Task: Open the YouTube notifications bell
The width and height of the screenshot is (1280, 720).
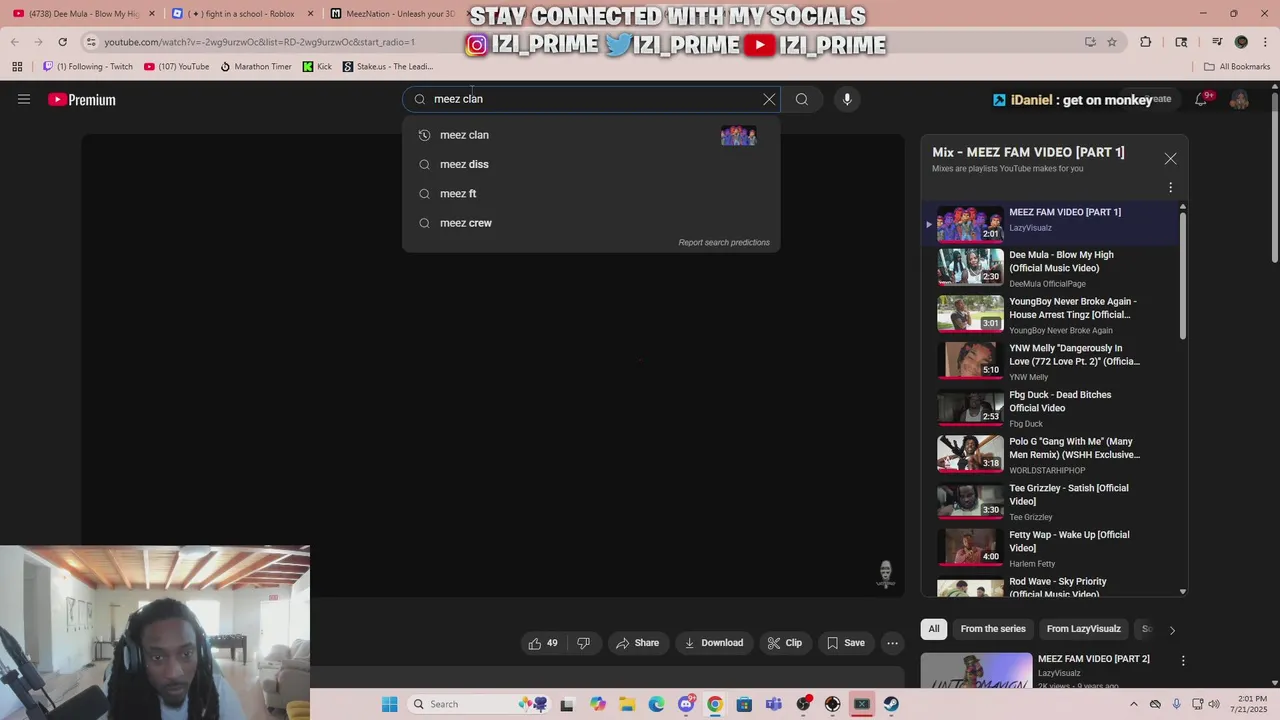Action: [1201, 99]
